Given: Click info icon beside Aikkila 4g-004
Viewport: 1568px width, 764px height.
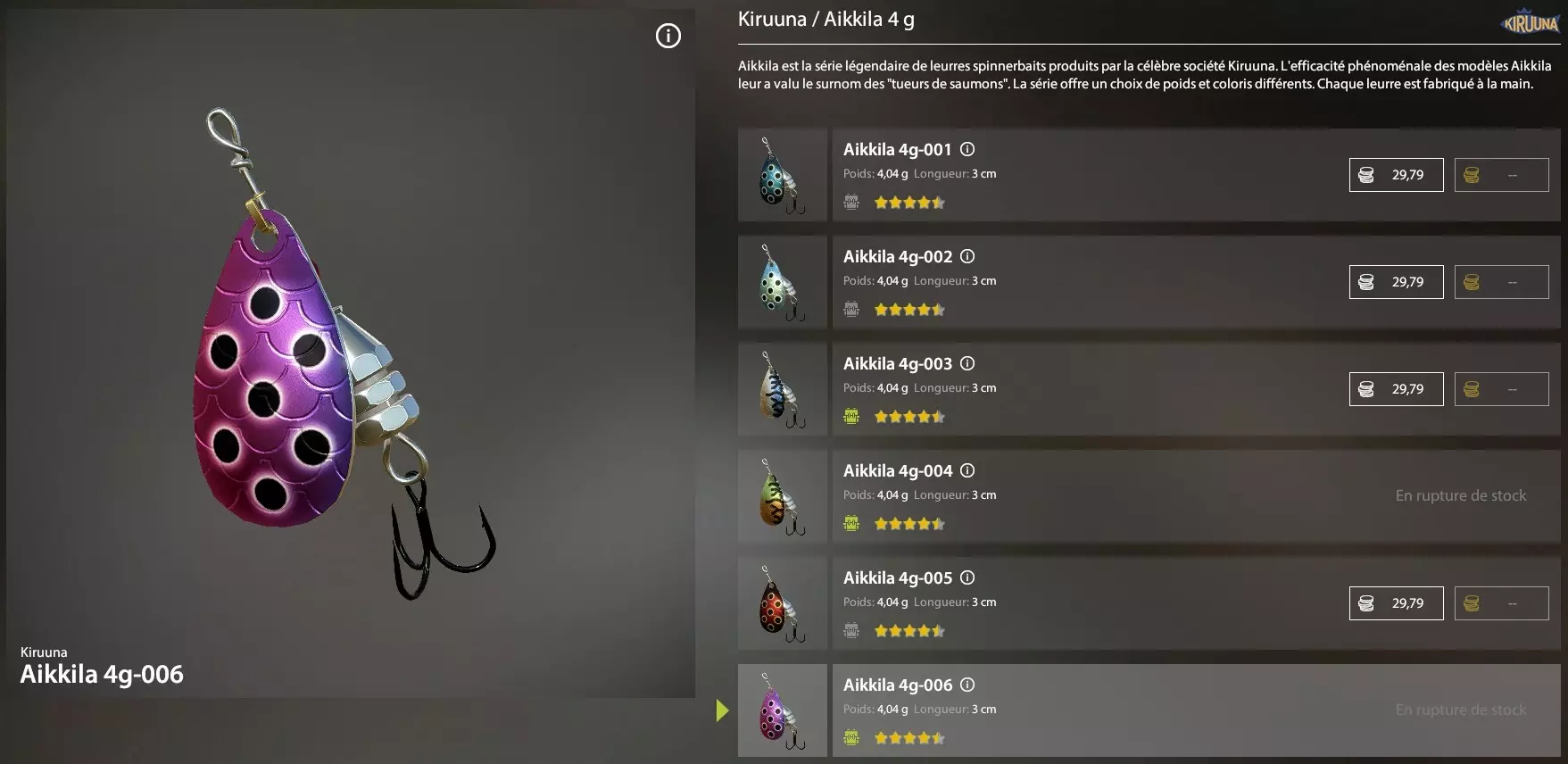Looking at the screenshot, I should point(967,470).
